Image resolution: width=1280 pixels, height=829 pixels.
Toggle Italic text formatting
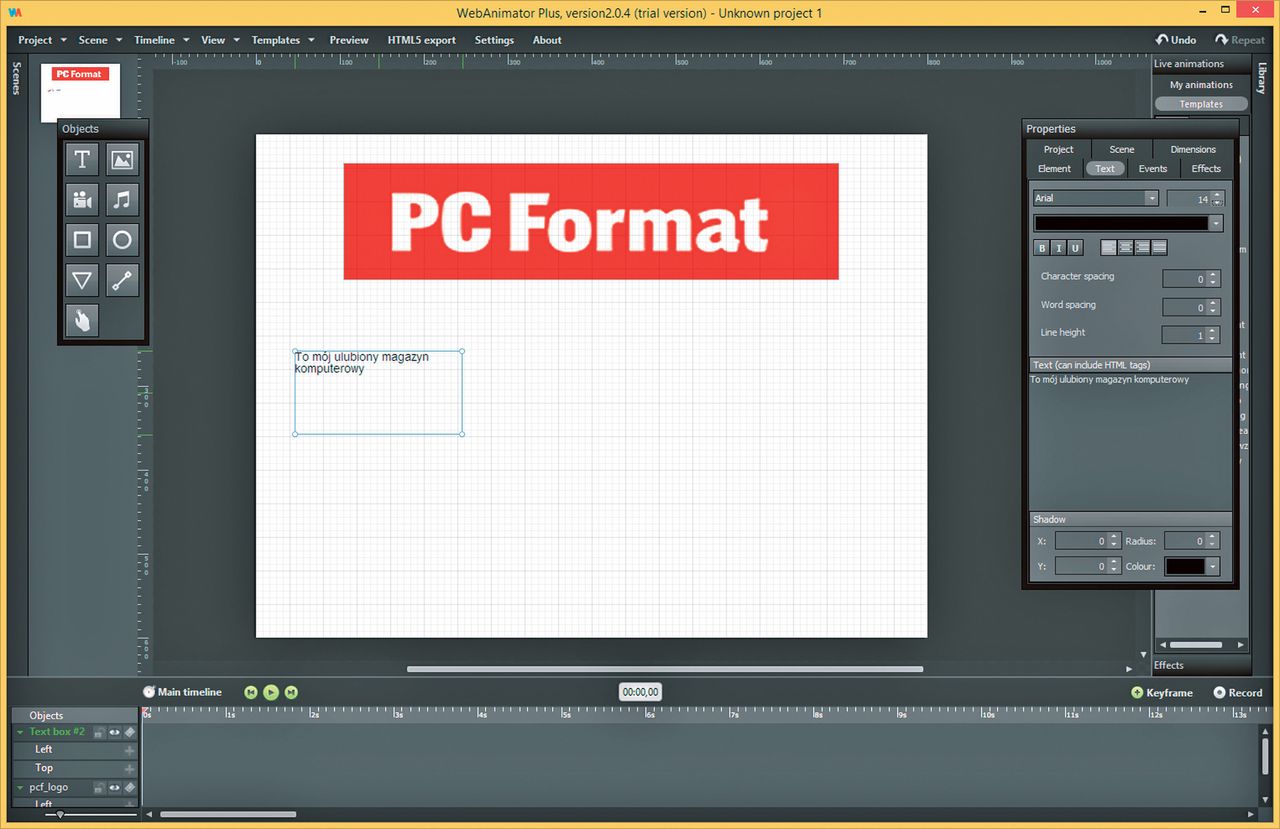(1058, 248)
